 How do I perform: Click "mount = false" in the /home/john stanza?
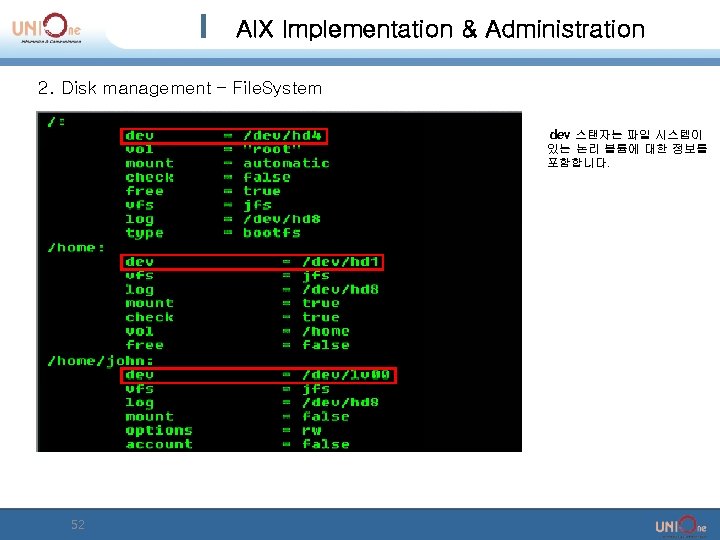coord(237,416)
